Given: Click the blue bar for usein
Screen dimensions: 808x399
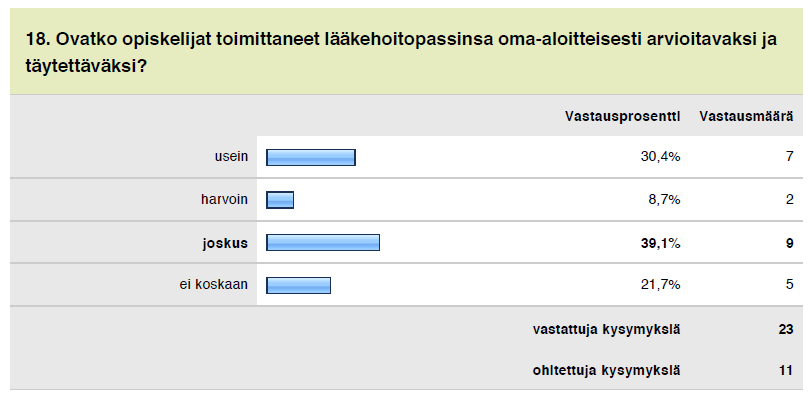Looking at the screenshot, I should coord(311,157).
